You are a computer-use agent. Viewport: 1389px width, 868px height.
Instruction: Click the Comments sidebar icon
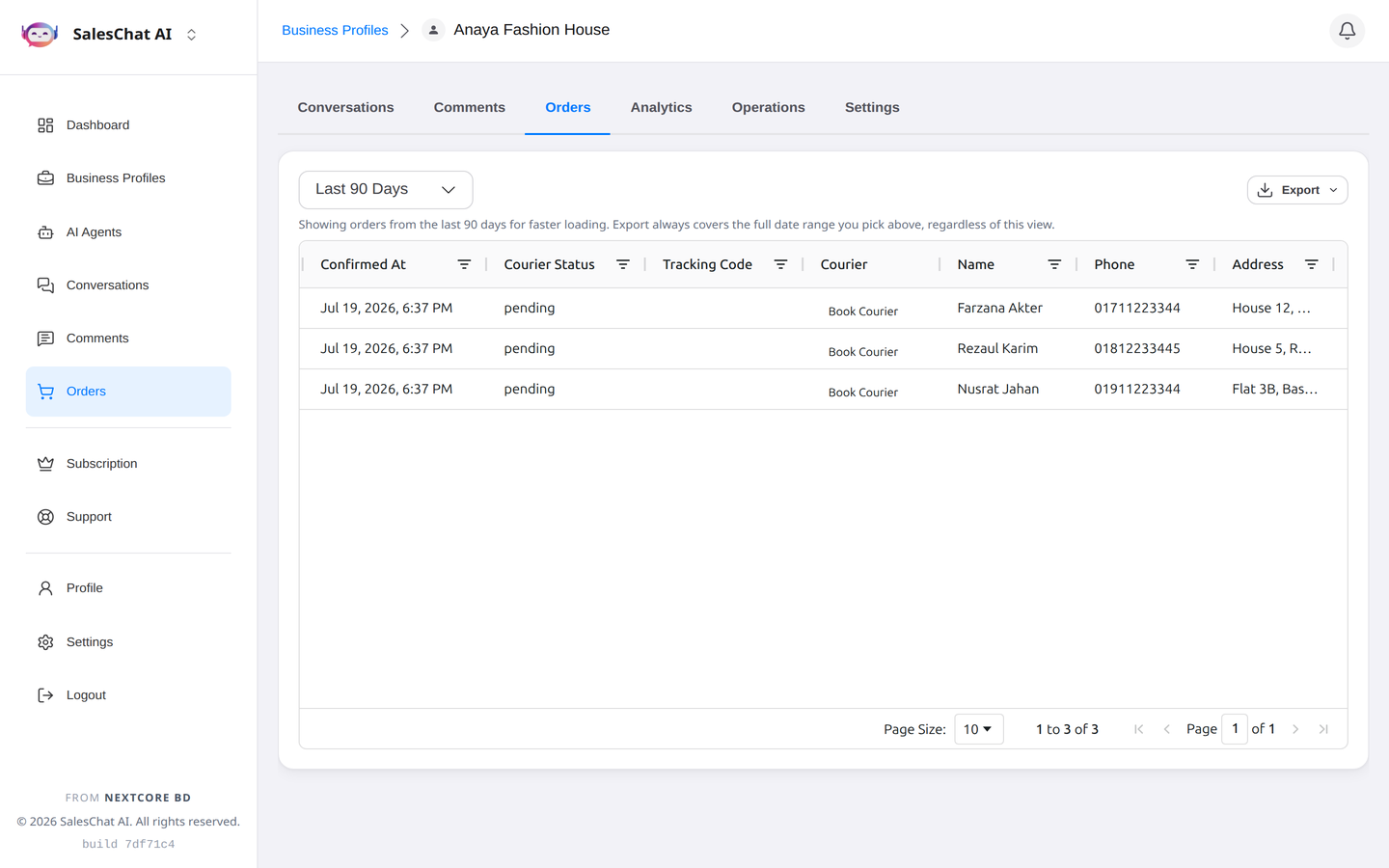pyautogui.click(x=45, y=339)
